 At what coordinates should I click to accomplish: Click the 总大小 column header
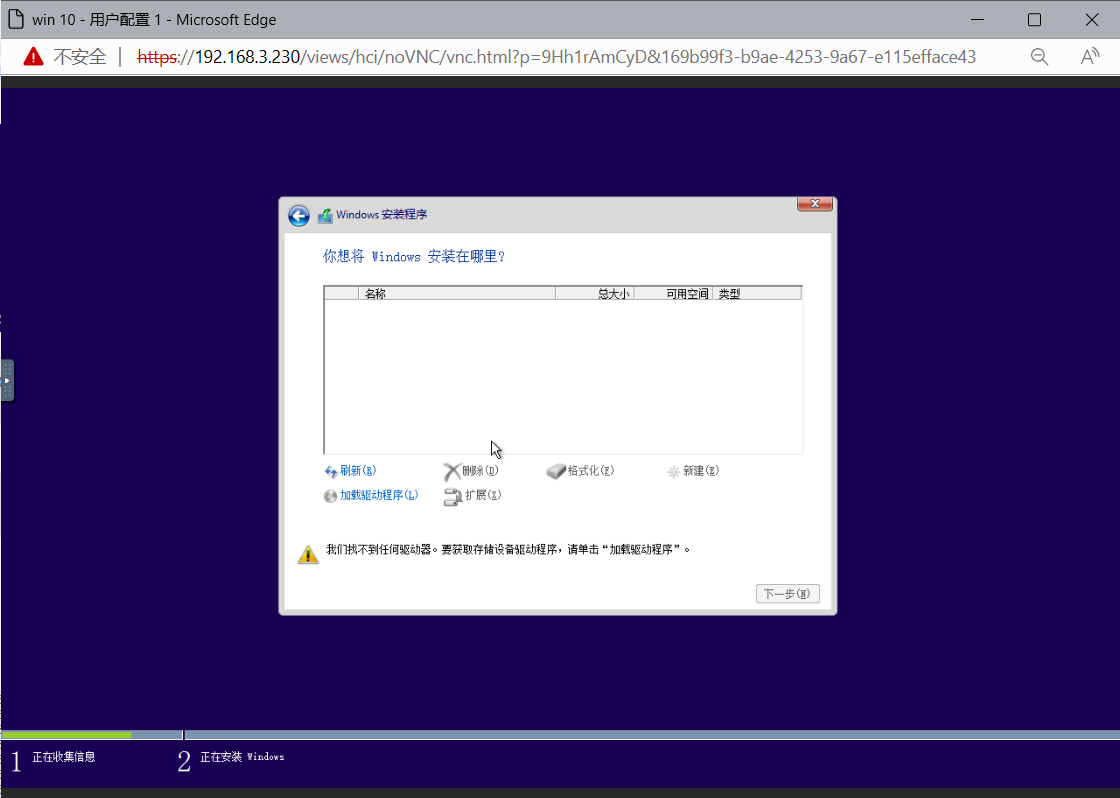coord(594,294)
